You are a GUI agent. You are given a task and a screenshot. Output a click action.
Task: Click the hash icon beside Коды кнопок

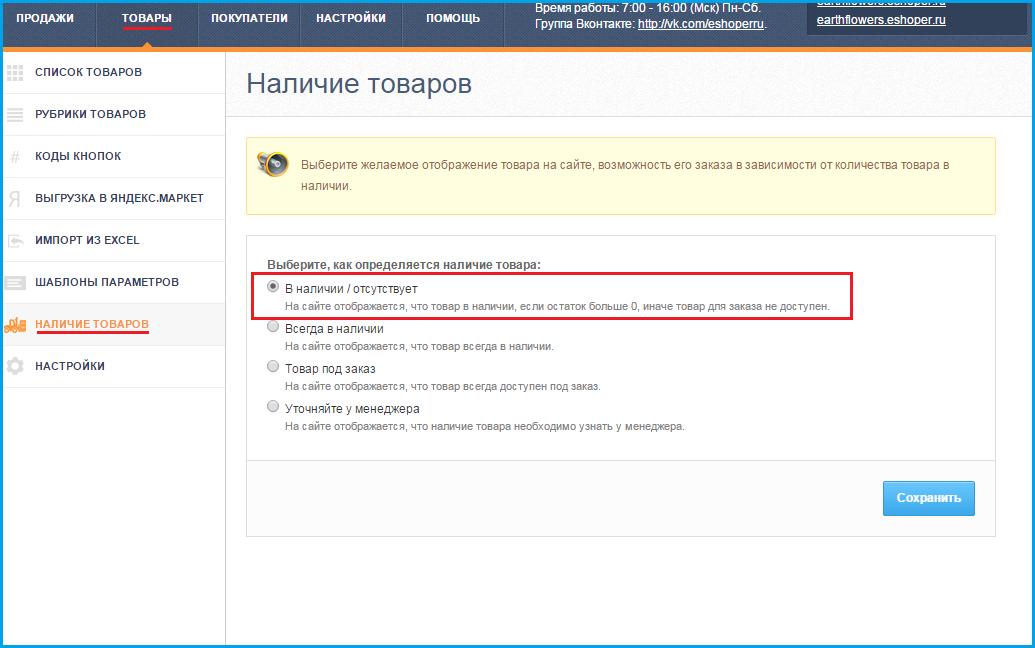click(x=15, y=157)
